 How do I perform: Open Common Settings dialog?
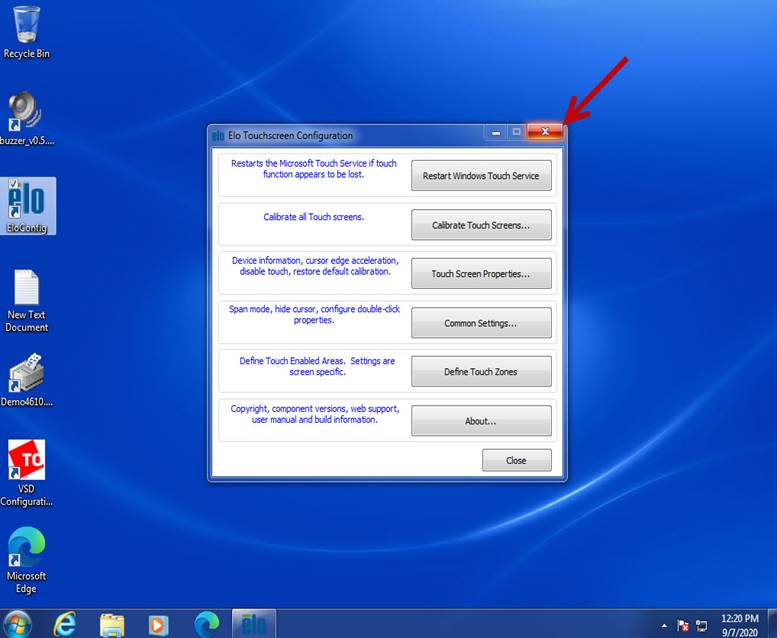pos(481,323)
